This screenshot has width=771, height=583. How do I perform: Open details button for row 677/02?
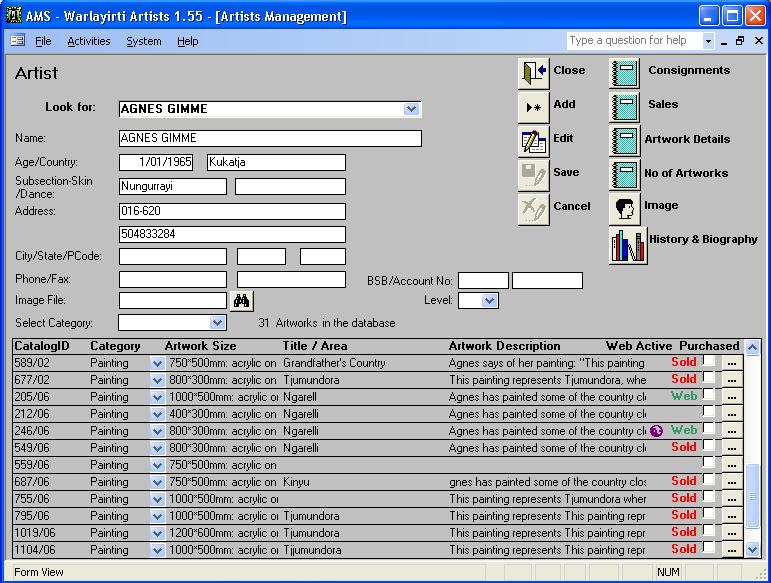[x=732, y=380]
